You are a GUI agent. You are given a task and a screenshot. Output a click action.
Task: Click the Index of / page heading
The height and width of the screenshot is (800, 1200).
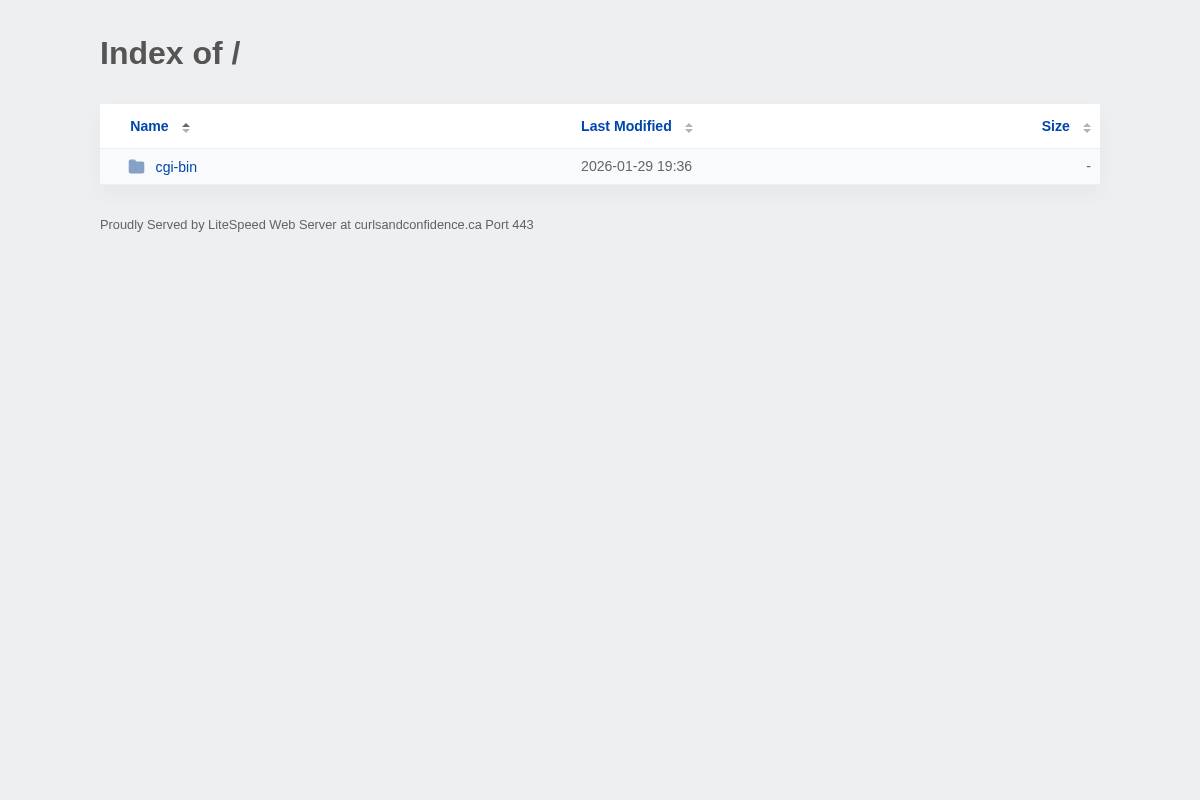(x=170, y=53)
